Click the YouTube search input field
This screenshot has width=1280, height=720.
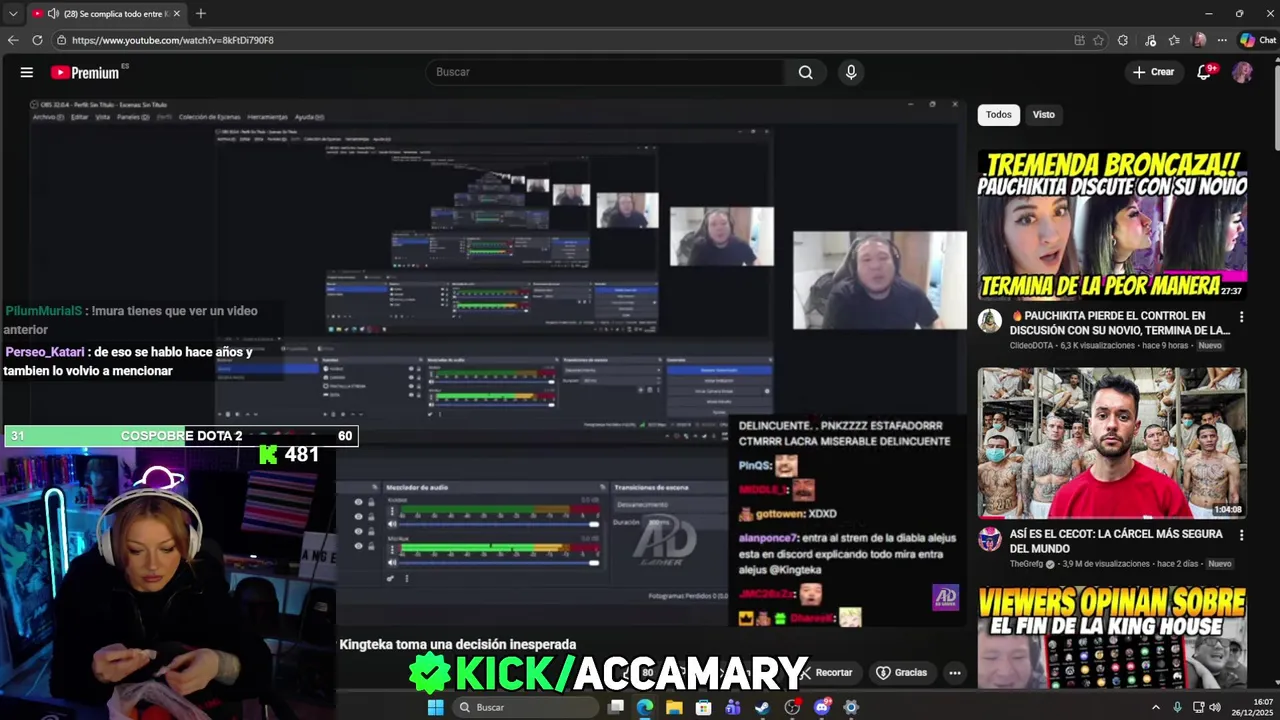[605, 72]
